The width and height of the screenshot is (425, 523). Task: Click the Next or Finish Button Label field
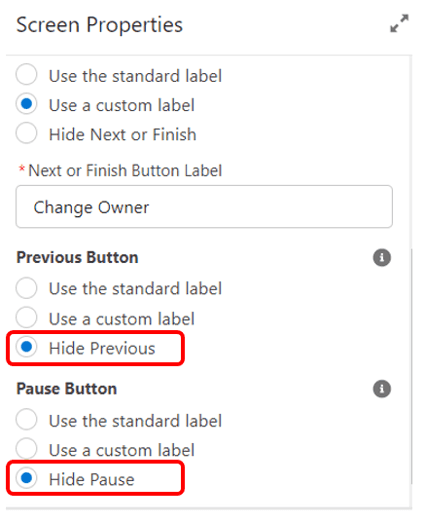204,207
